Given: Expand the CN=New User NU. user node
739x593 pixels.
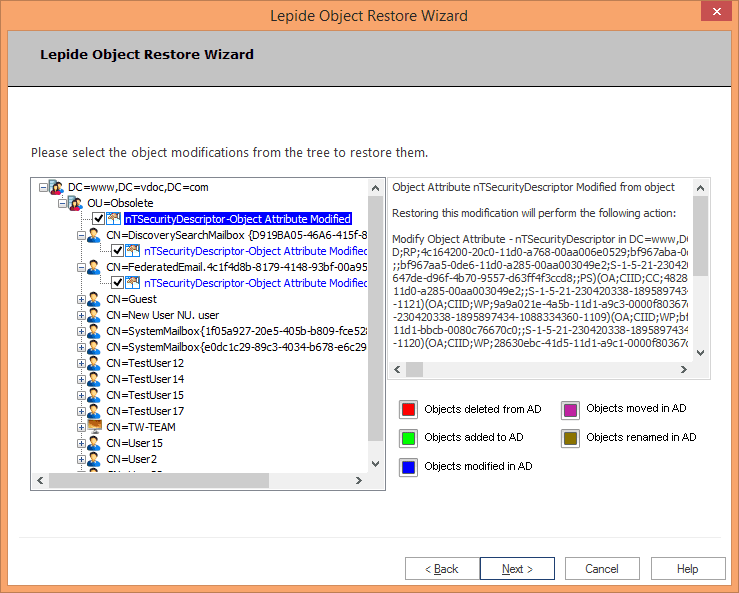Looking at the screenshot, I should (81, 315).
